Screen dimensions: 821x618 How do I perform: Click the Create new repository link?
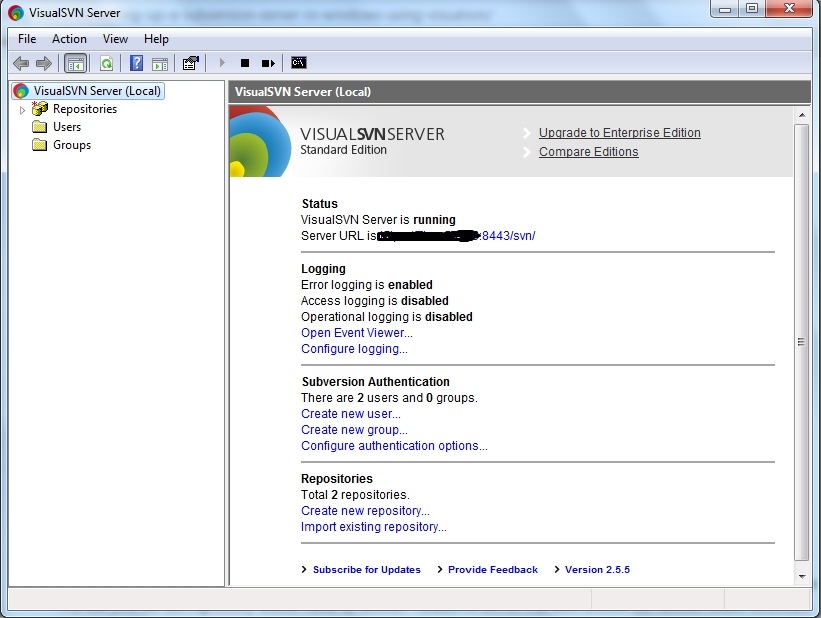365,510
